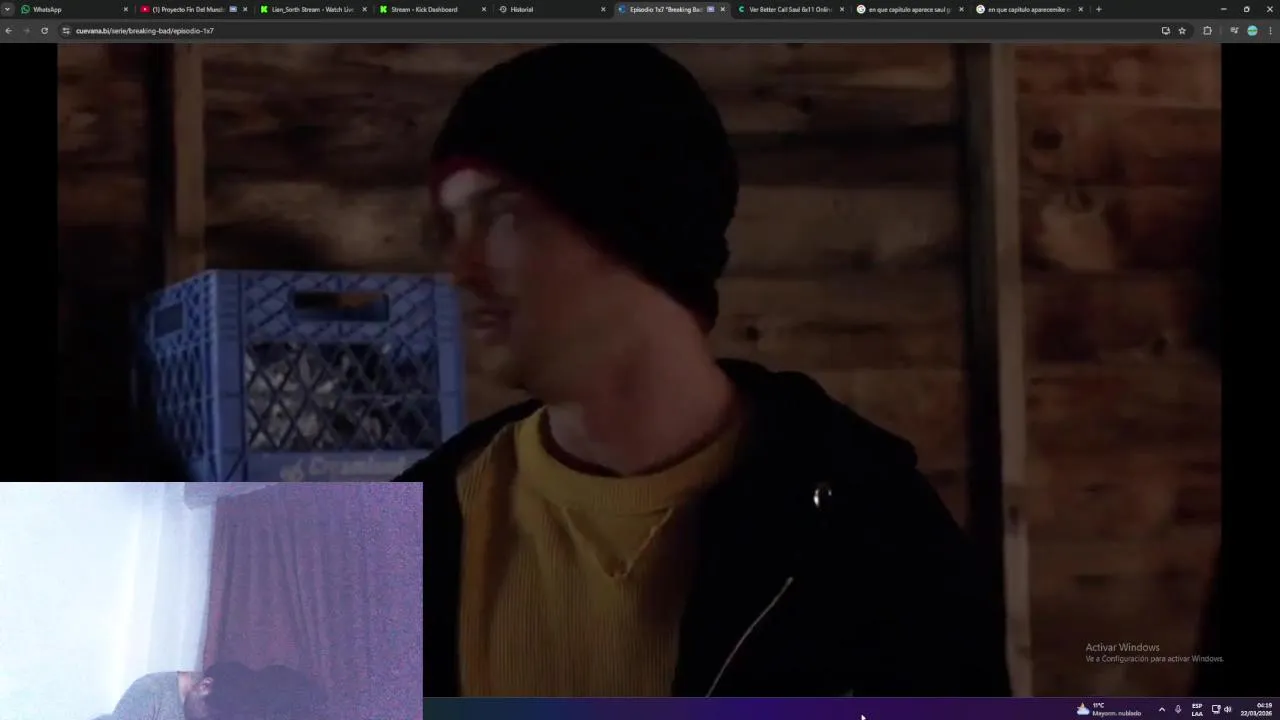The width and height of the screenshot is (1280, 720).
Task: Bookmark this page with the star icon
Action: (1182, 31)
